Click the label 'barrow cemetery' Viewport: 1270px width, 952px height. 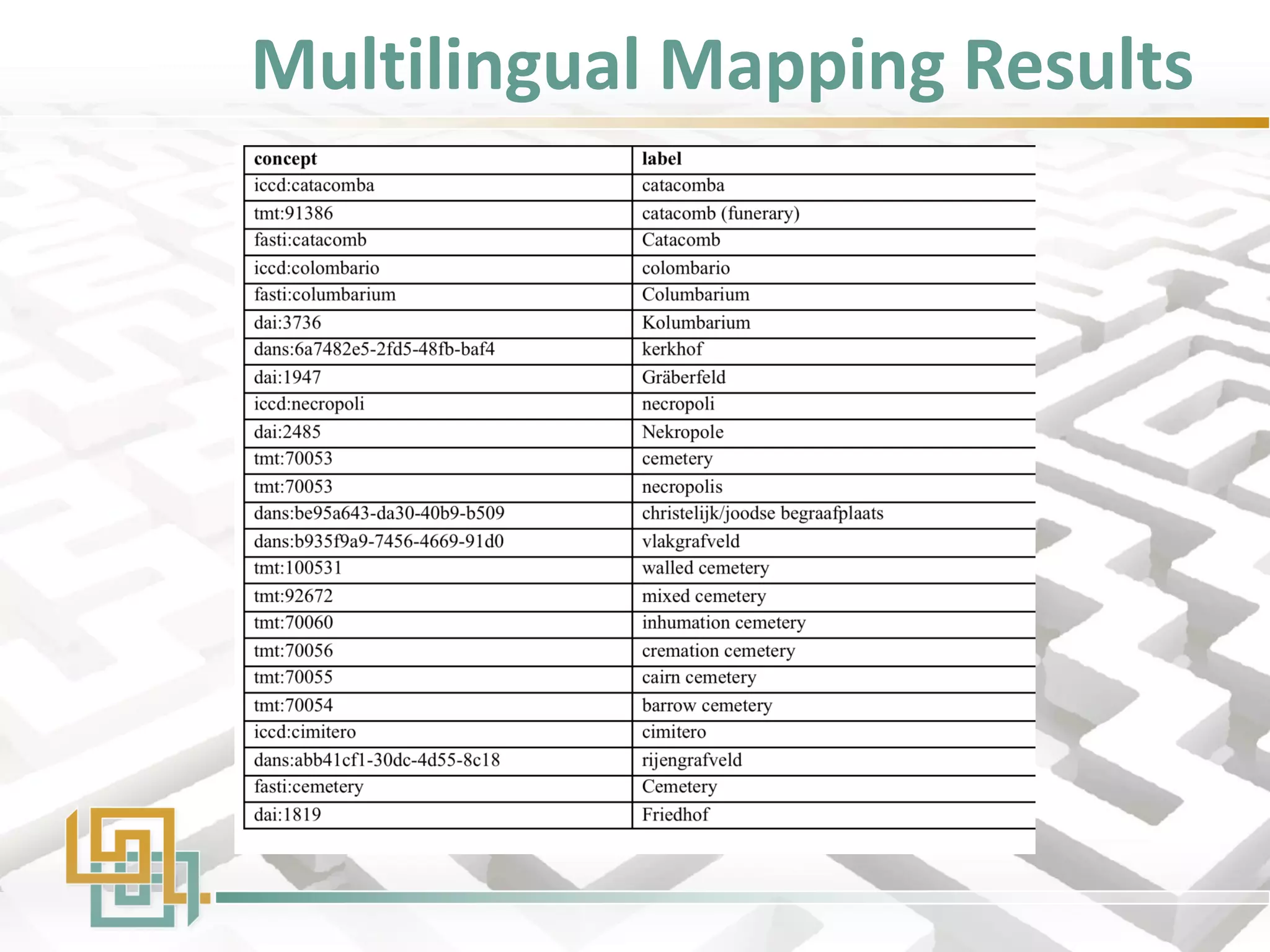(707, 705)
